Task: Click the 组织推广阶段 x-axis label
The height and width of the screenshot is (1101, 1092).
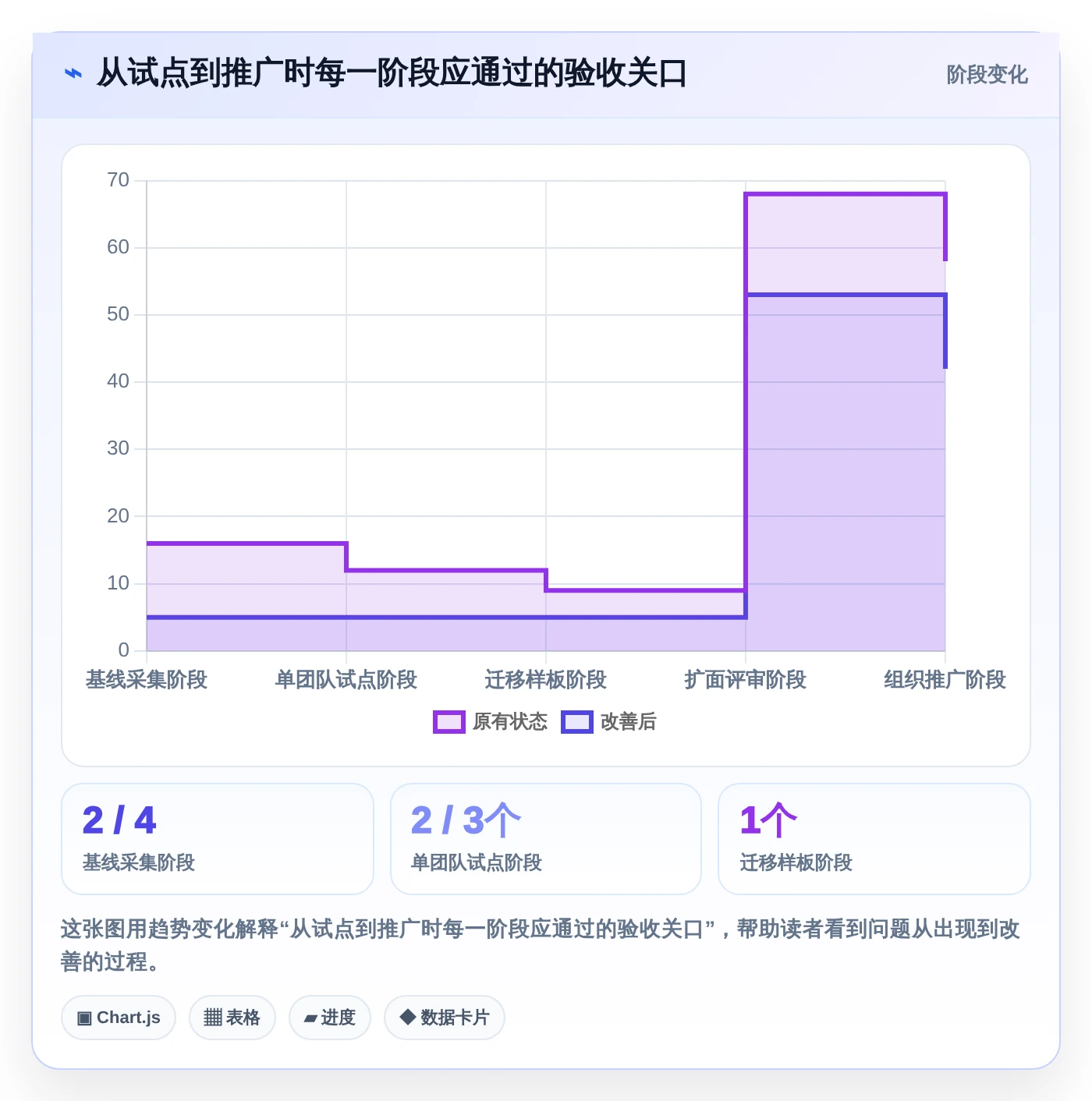Action: point(945,680)
